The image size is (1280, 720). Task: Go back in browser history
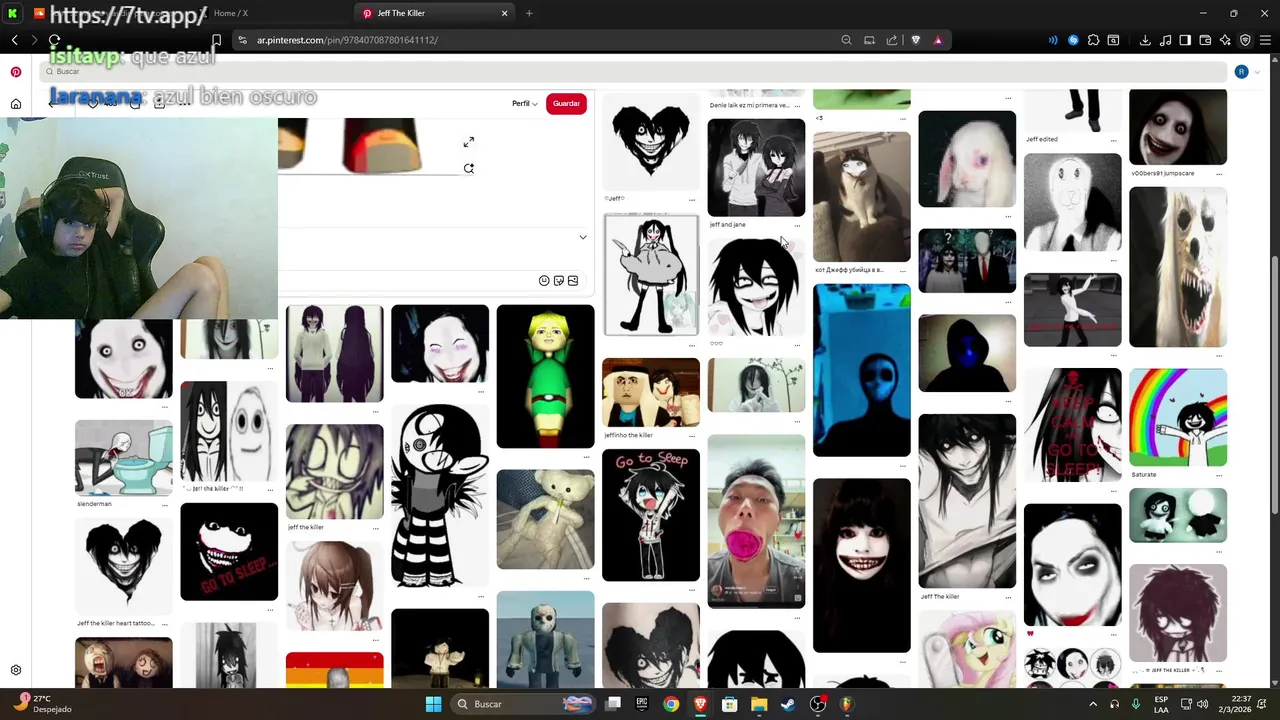[x=14, y=40]
